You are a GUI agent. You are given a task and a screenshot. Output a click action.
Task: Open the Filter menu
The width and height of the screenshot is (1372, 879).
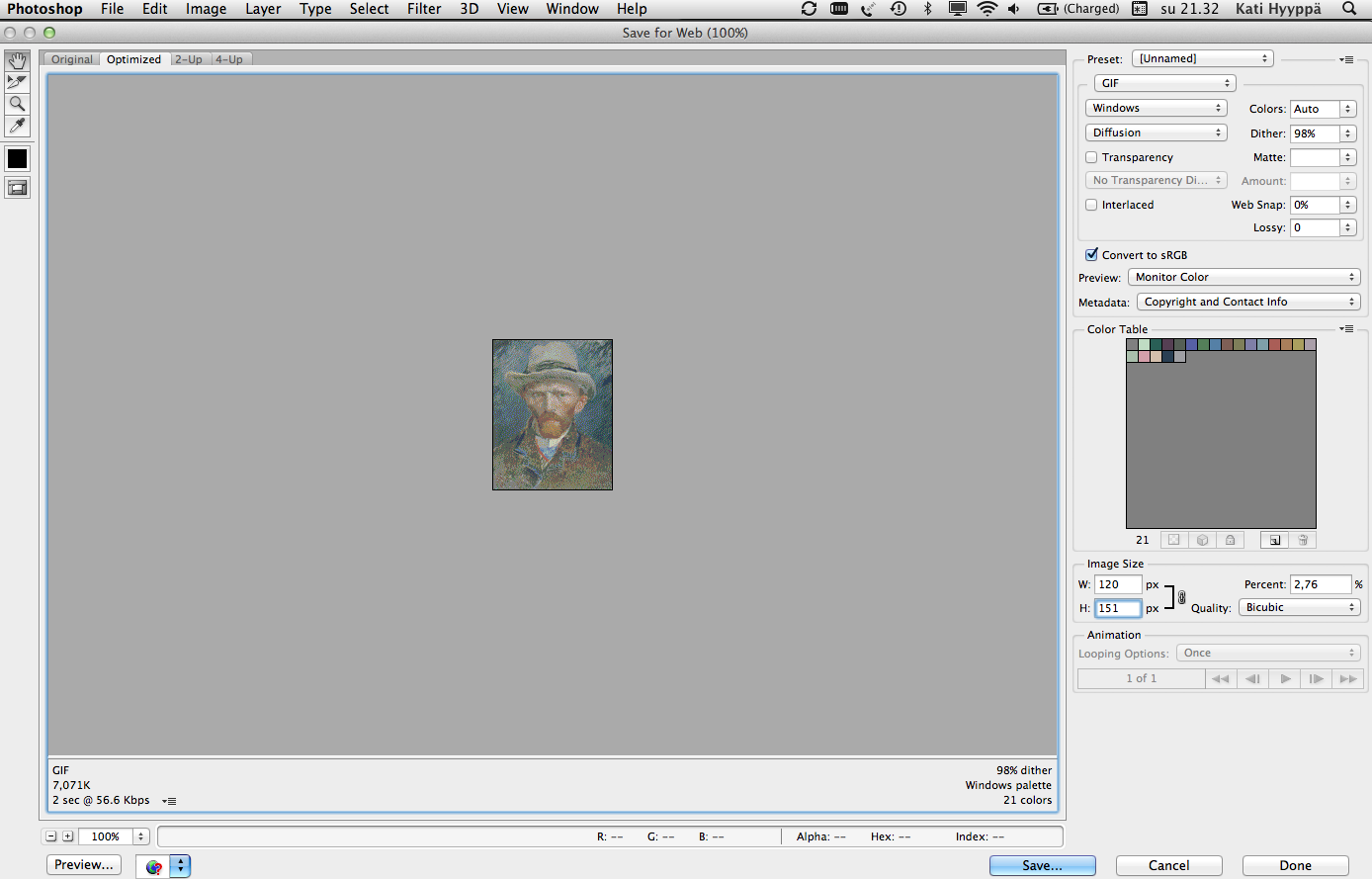click(x=424, y=9)
